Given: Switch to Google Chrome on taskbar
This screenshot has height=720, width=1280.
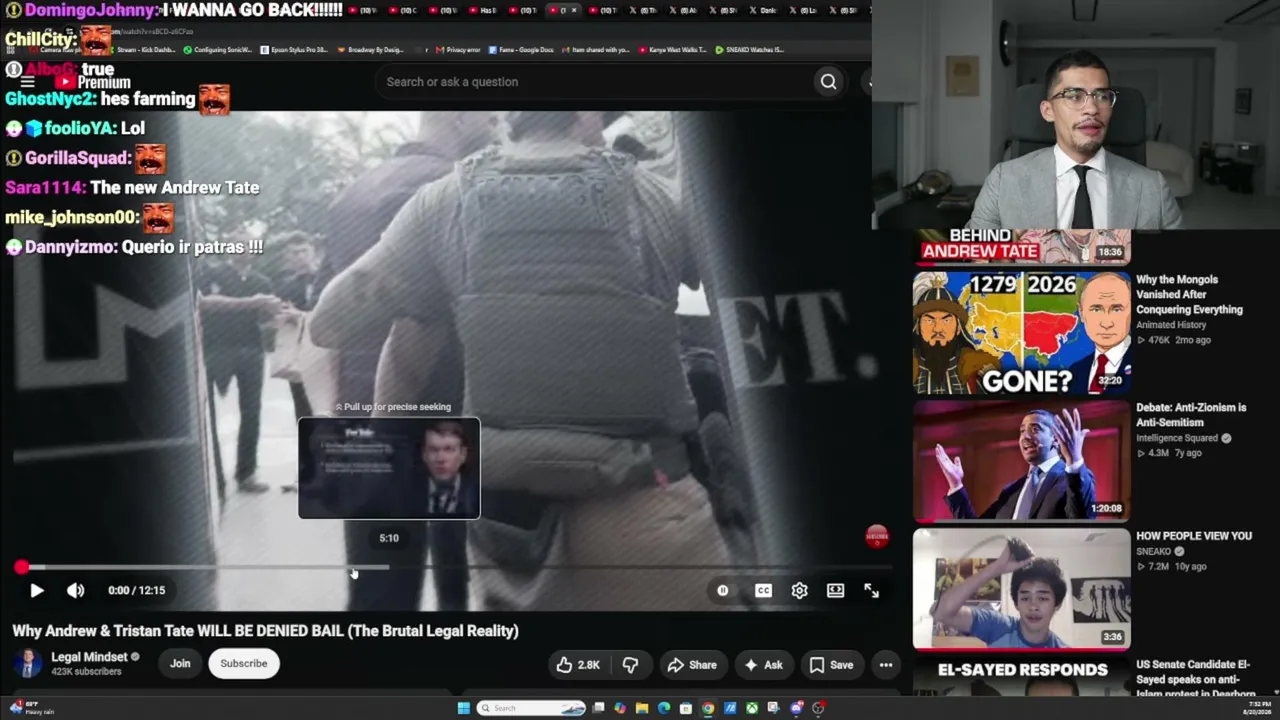Looking at the screenshot, I should (708, 708).
